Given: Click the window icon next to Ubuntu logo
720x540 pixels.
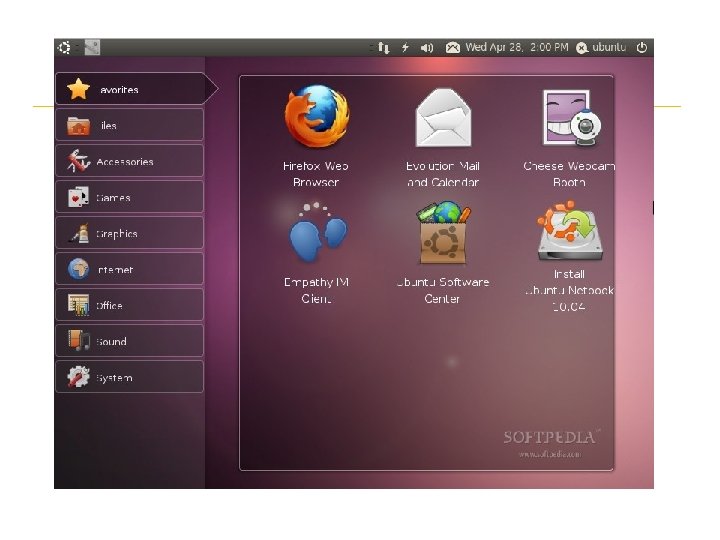Looking at the screenshot, I should [x=92, y=47].
